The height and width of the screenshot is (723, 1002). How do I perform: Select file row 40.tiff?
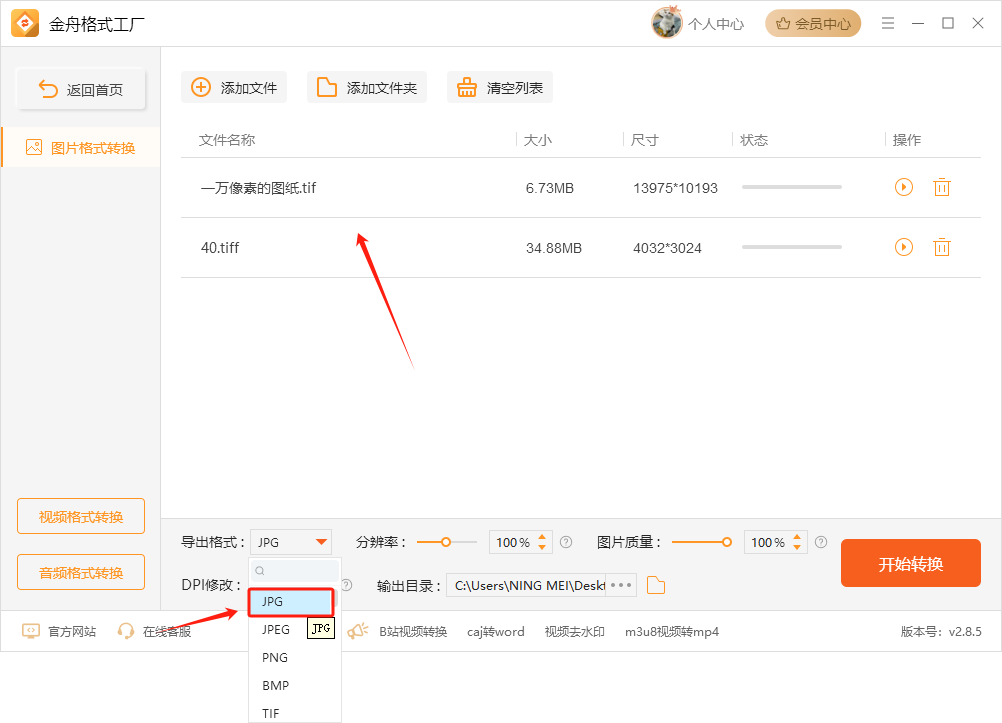coord(581,247)
